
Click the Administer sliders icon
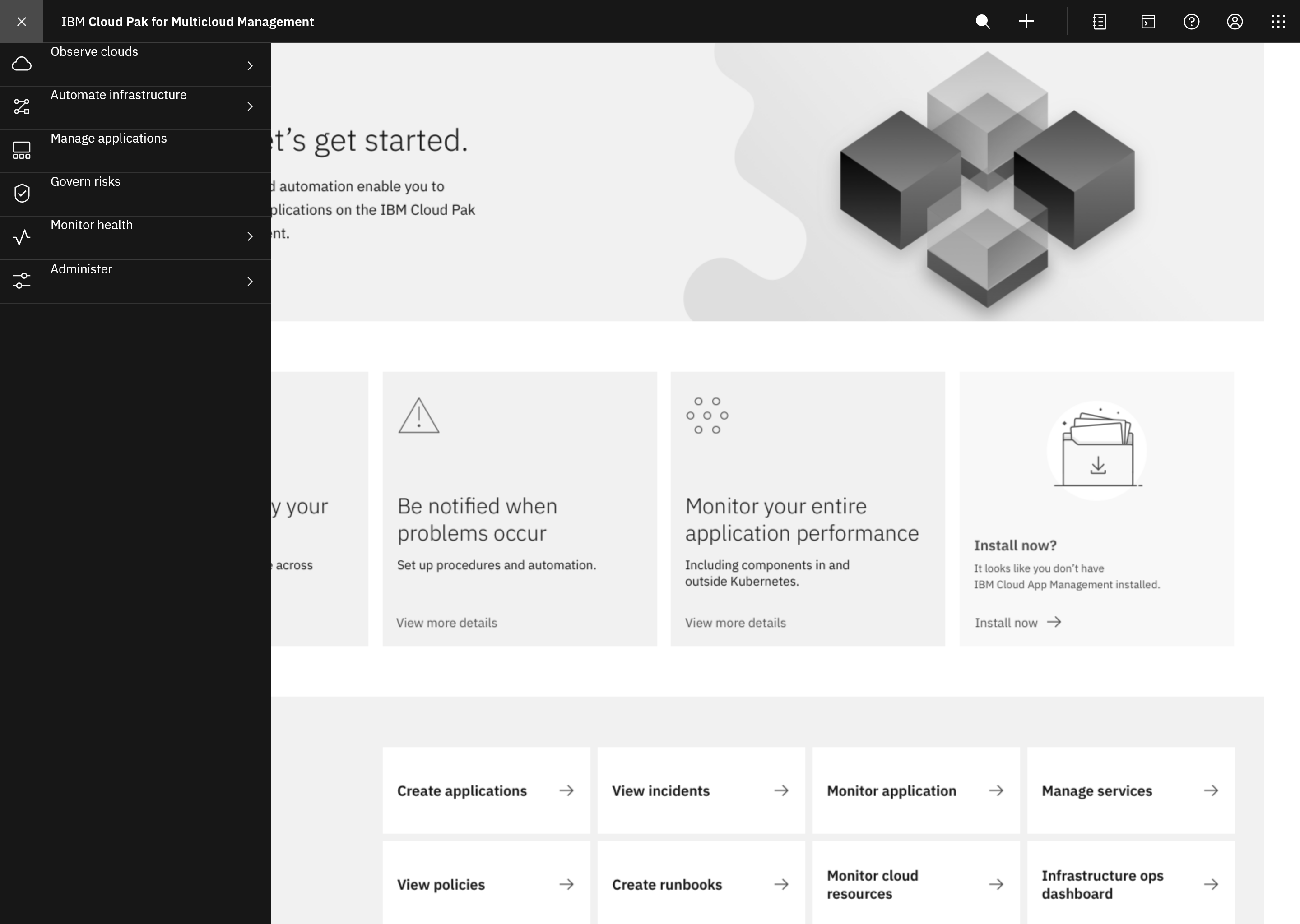pos(22,281)
